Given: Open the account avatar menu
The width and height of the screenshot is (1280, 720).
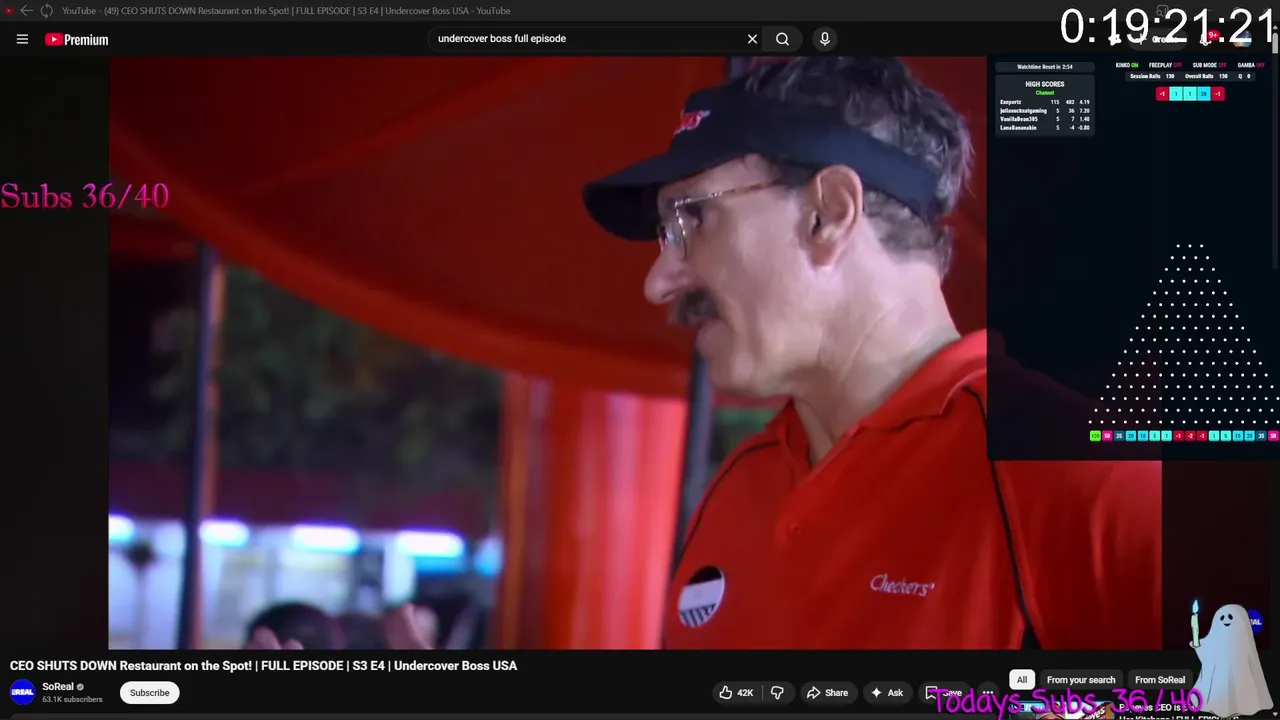Looking at the screenshot, I should (1242, 39).
